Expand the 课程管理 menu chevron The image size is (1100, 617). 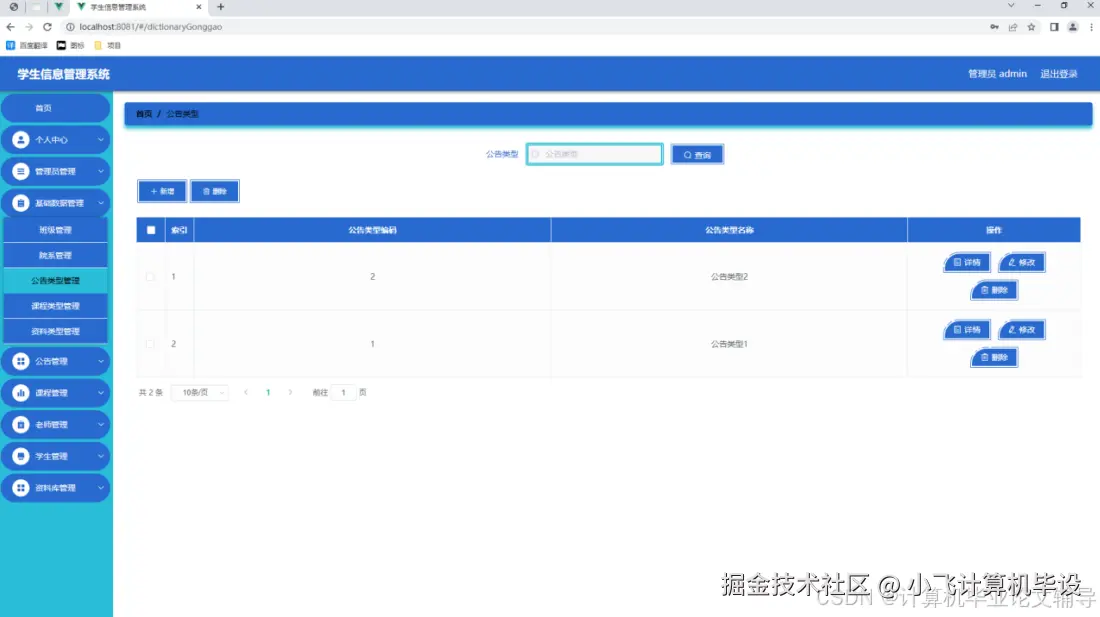[100, 393]
